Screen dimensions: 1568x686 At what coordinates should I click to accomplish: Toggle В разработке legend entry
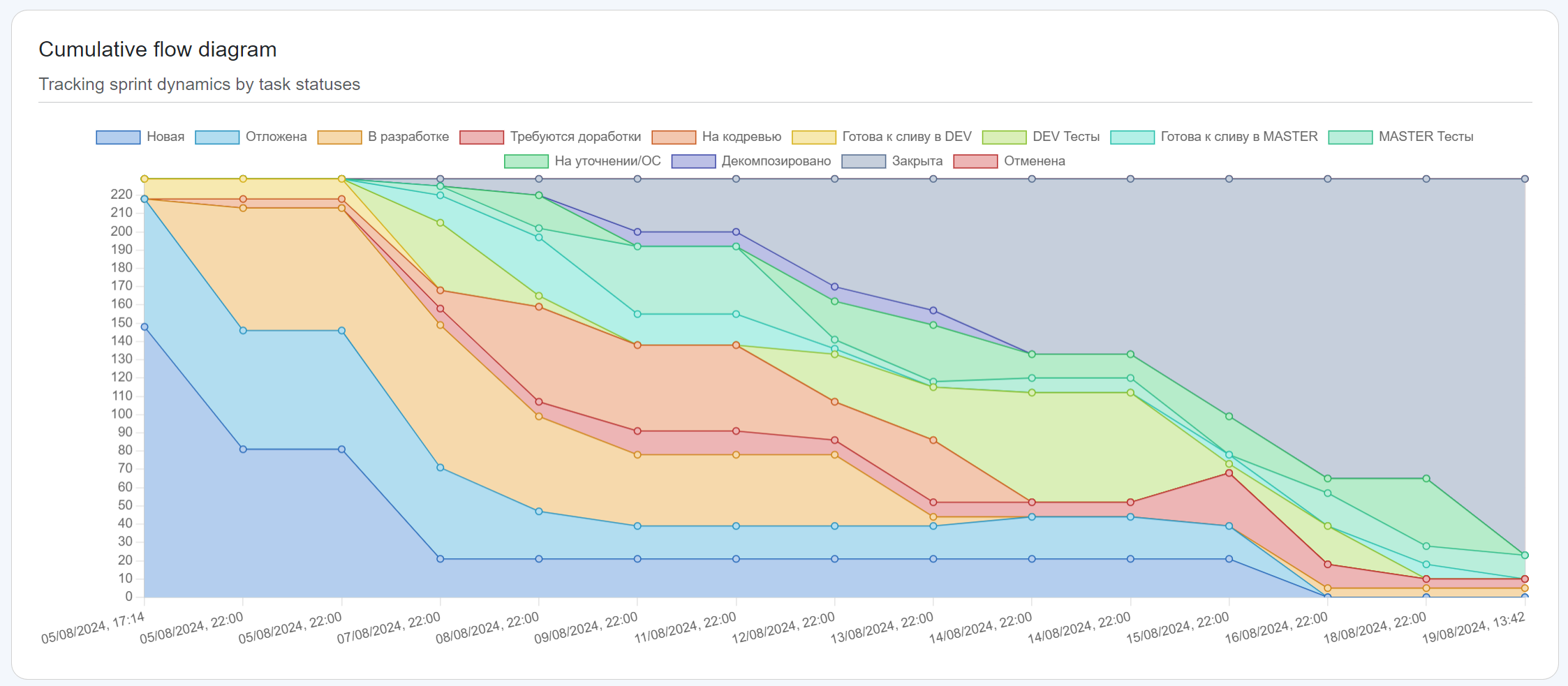tap(383, 137)
